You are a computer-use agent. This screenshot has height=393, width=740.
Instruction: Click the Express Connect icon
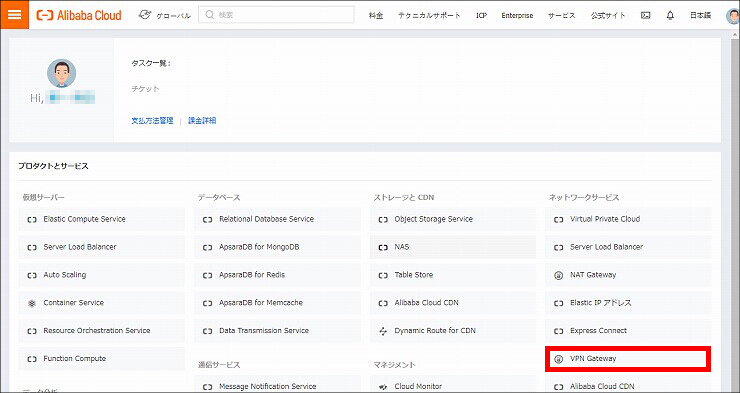(x=559, y=331)
